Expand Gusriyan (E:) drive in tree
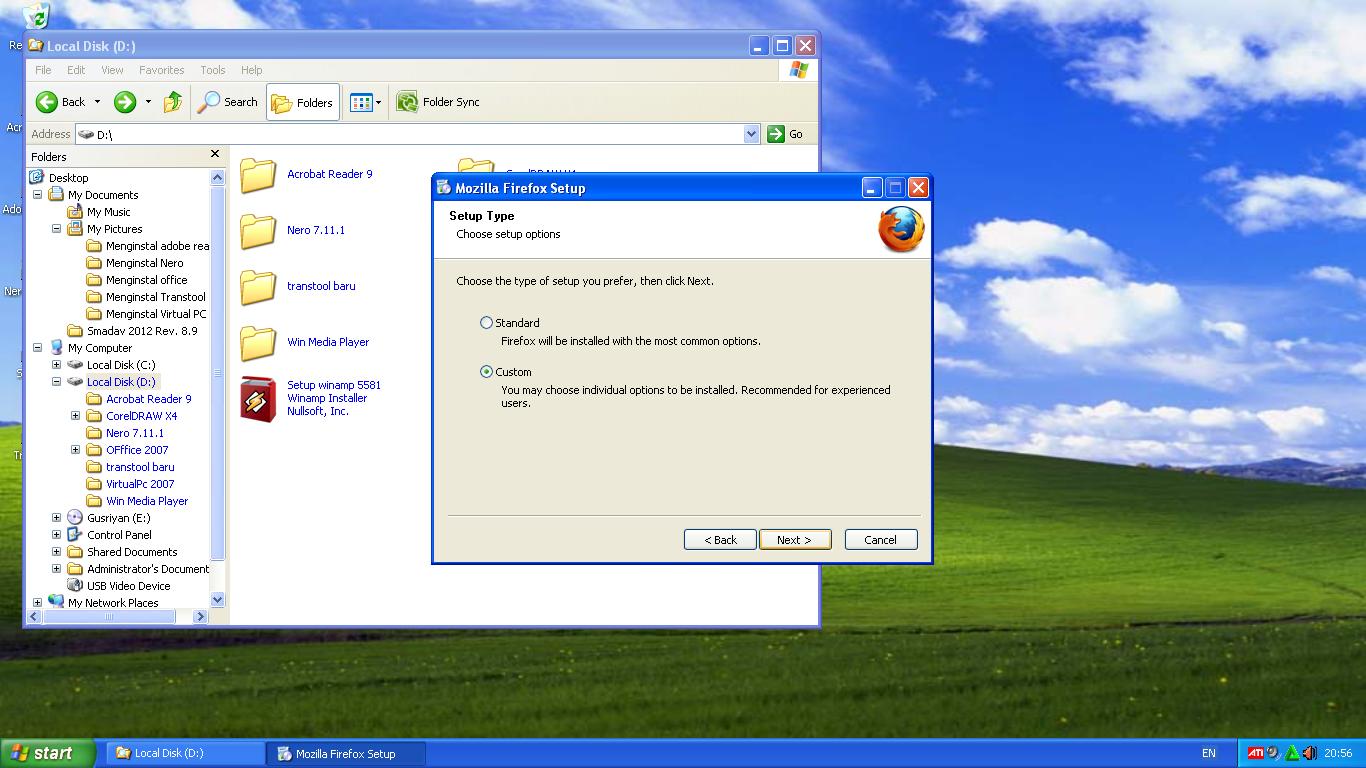 tap(57, 518)
